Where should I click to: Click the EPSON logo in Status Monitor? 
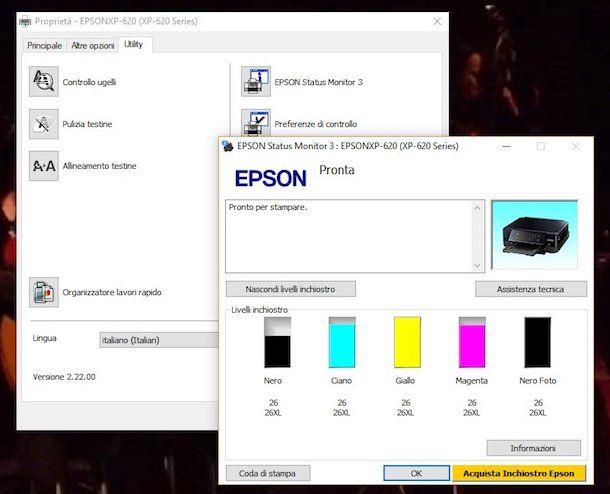click(271, 179)
